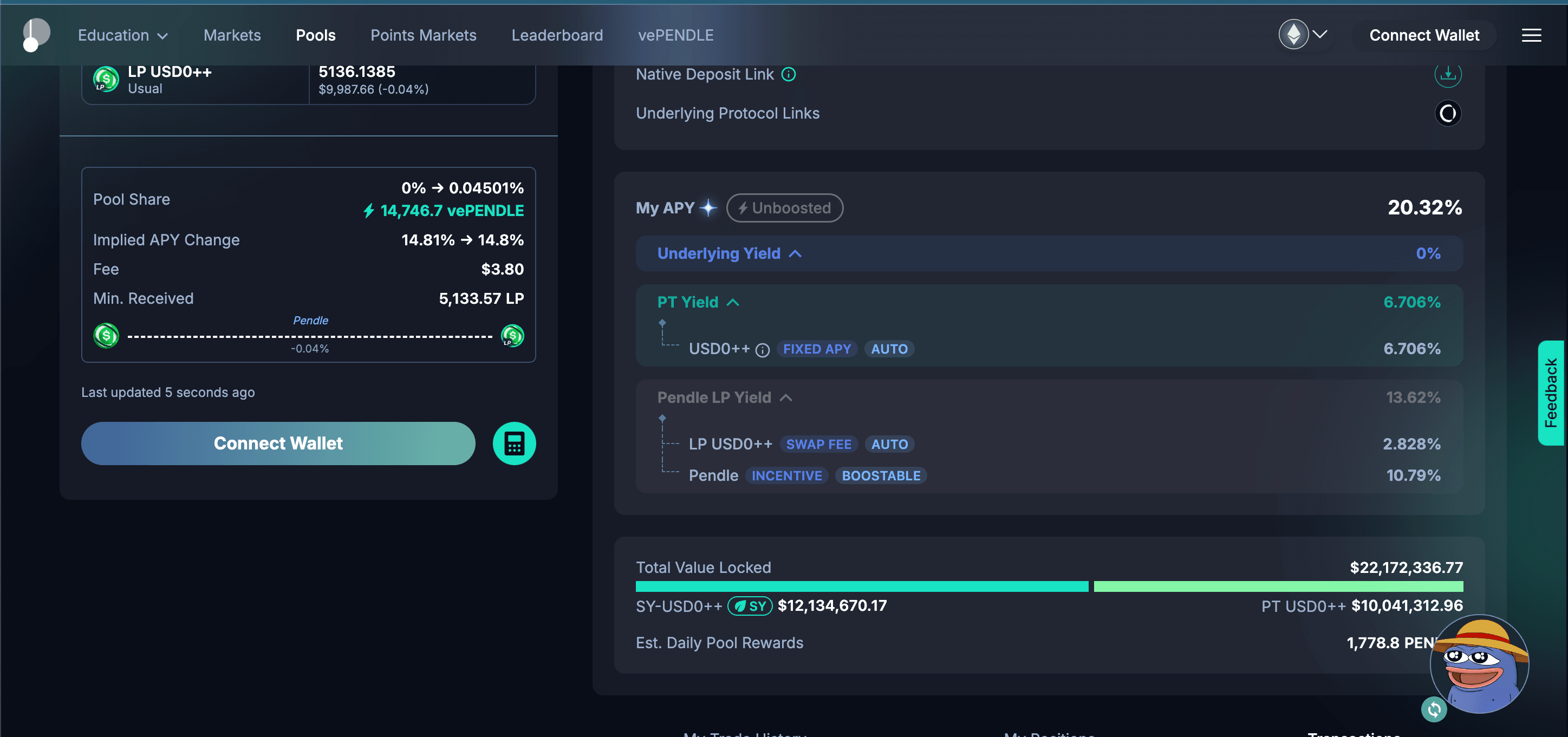Click the Fee value $3.80
Image resolution: width=1568 pixels, height=737 pixels.
click(502, 269)
